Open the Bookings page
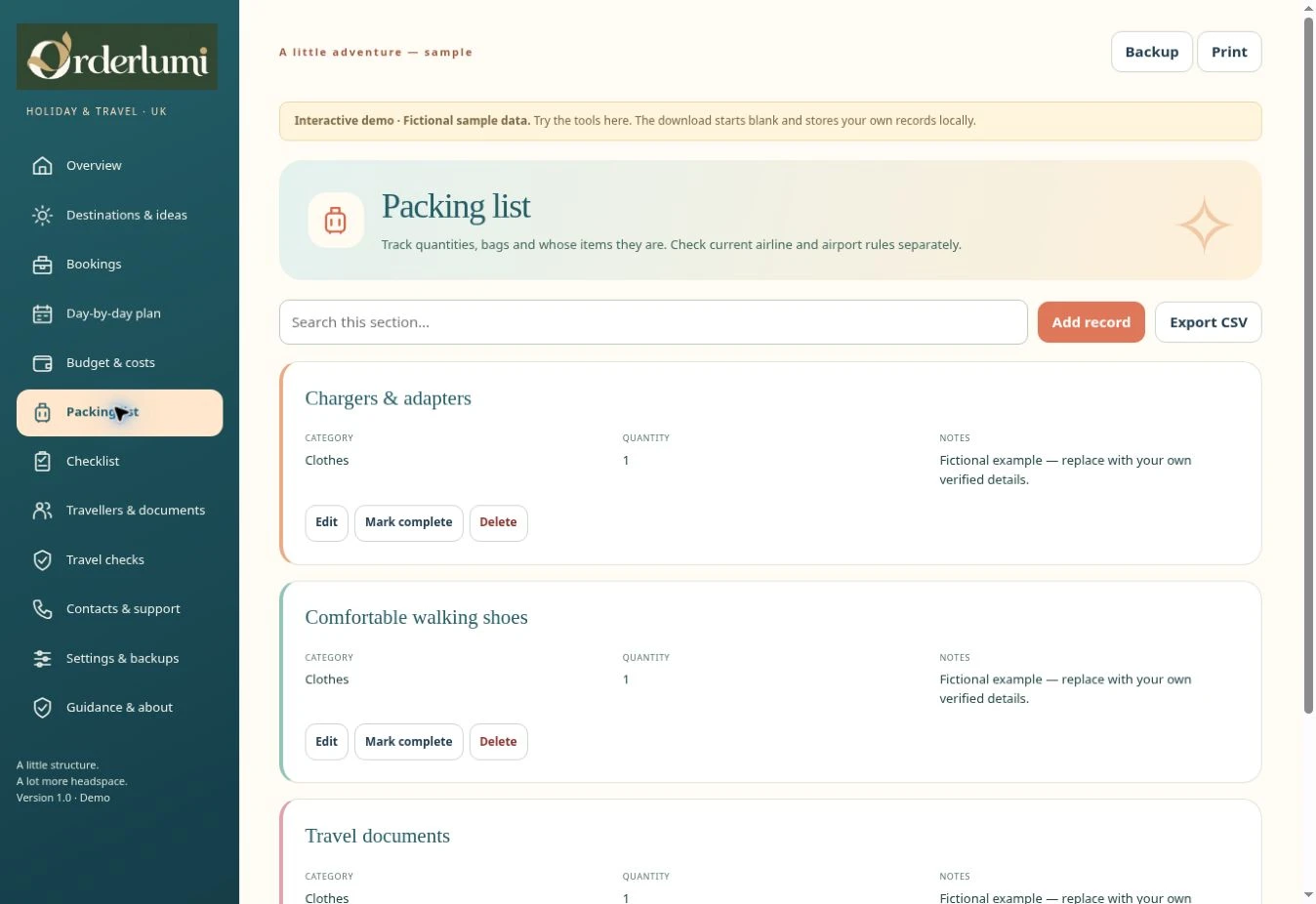Screen dimensions: 1316x904 pos(119,265)
